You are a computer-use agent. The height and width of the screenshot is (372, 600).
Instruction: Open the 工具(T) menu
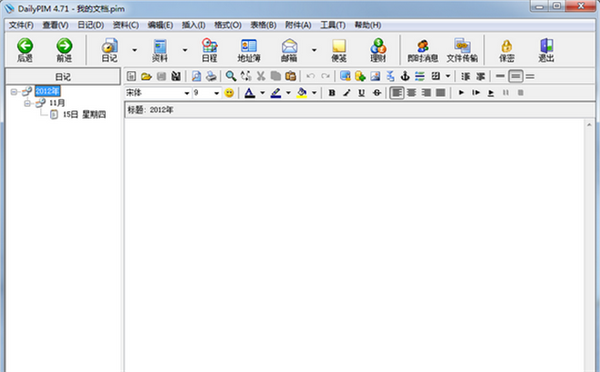pyautogui.click(x=333, y=25)
